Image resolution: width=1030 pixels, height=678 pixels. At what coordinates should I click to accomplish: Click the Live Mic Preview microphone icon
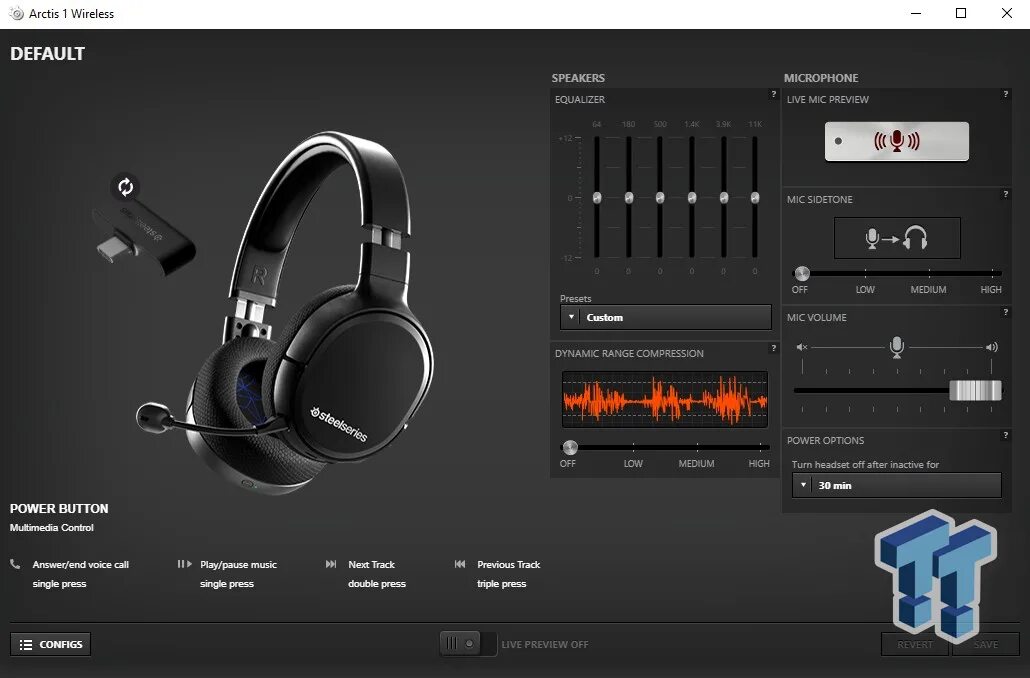click(x=897, y=141)
